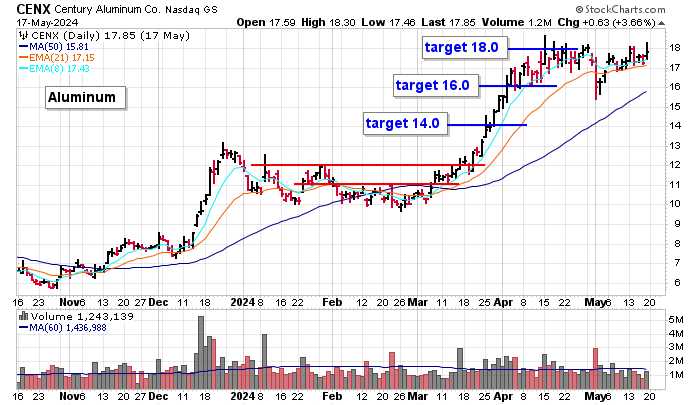Click the Aluminum annotation box
The image size is (700, 405).
coord(85,97)
